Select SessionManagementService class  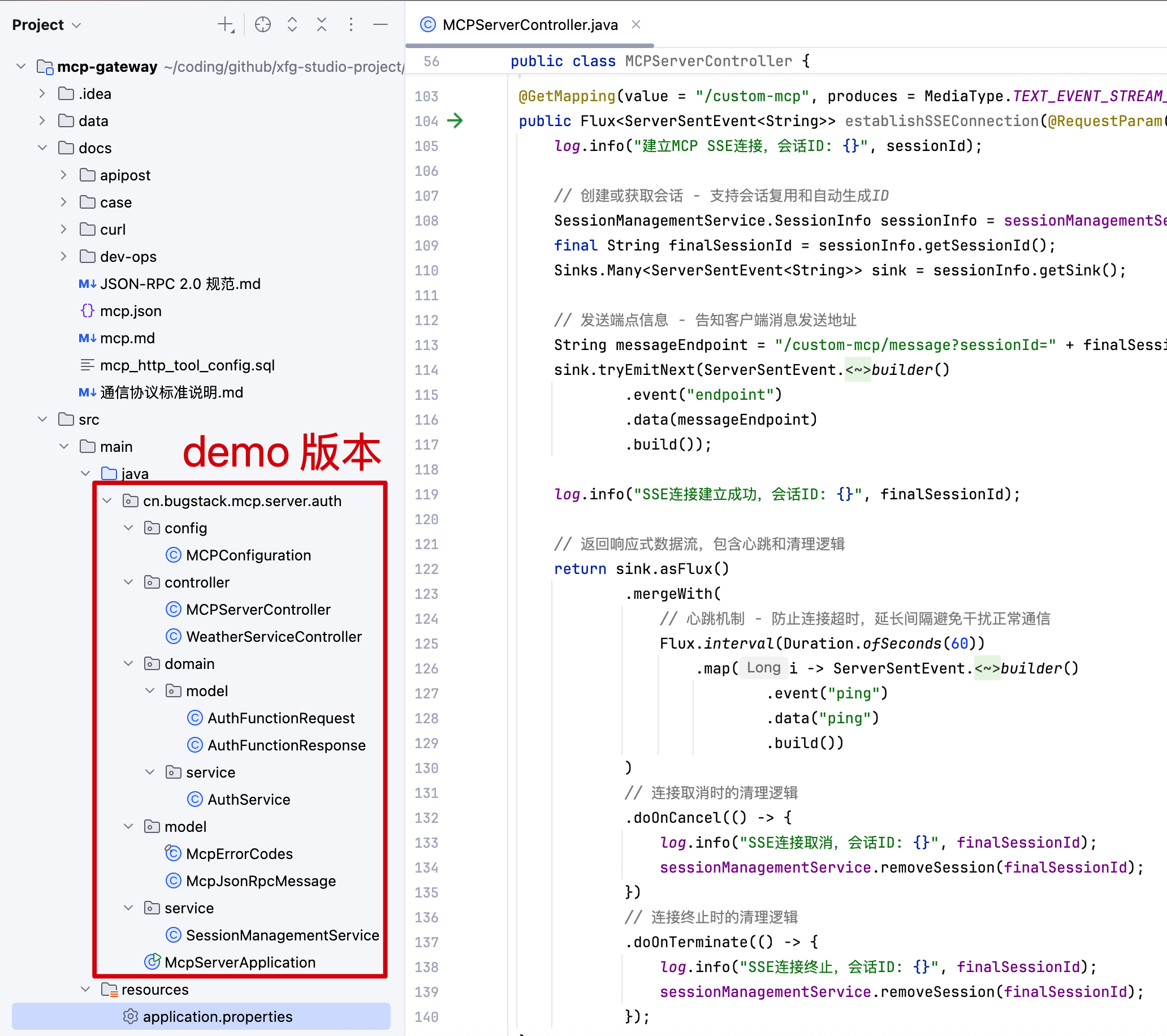282,935
